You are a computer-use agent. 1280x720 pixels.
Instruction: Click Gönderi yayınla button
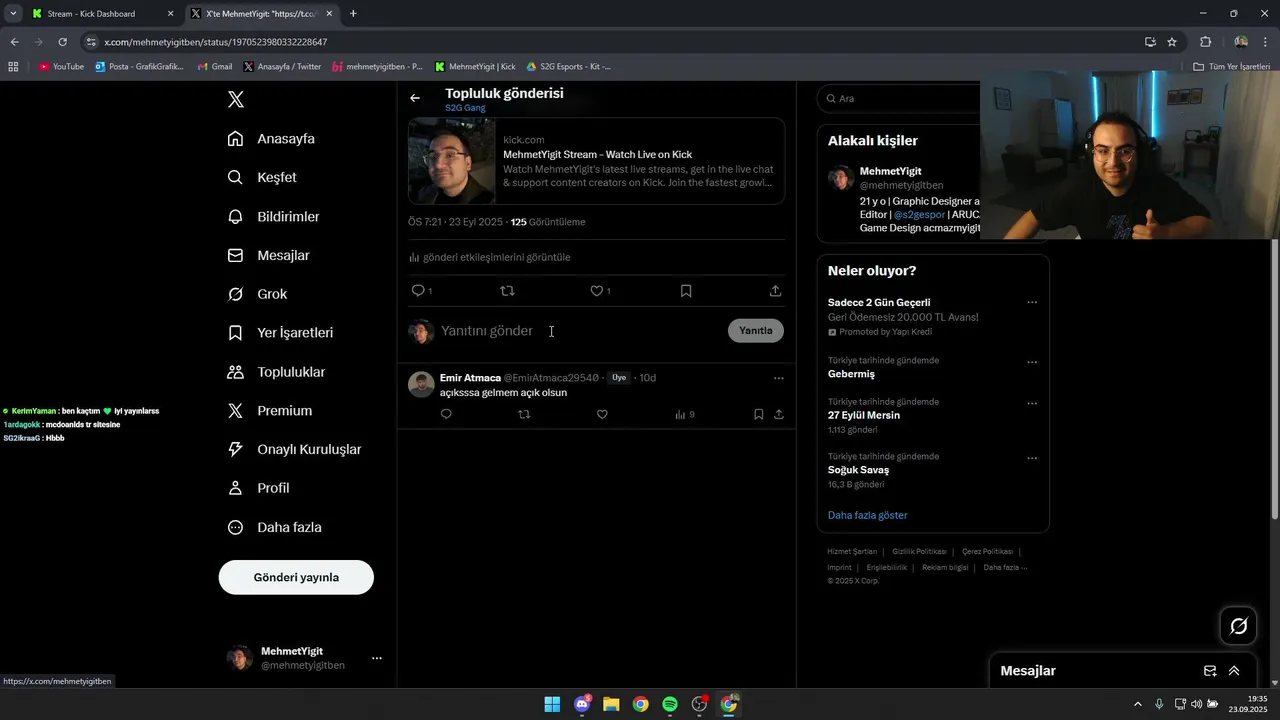click(x=296, y=578)
